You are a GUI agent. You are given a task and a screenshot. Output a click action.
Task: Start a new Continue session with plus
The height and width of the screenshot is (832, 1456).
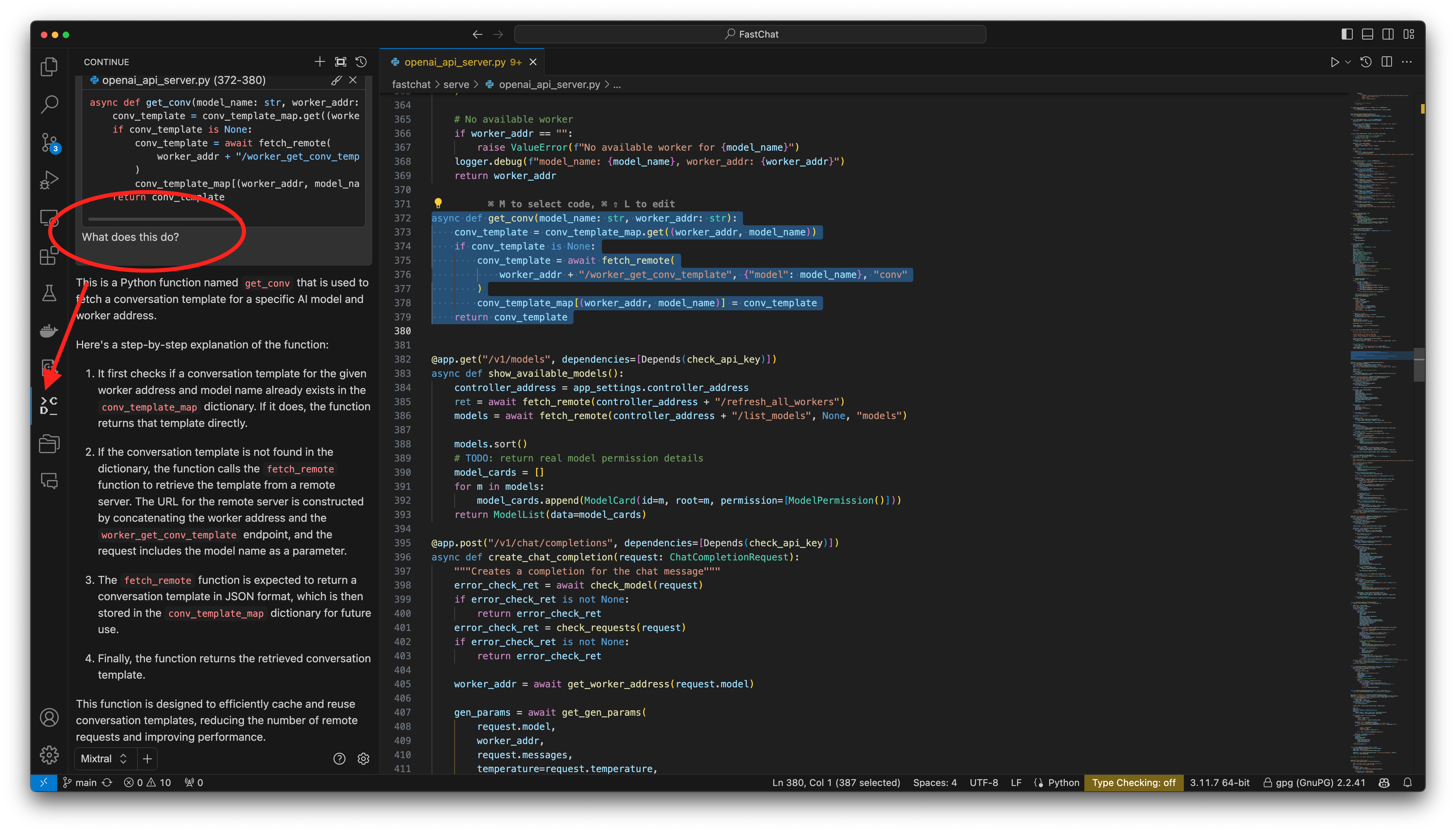(x=319, y=62)
